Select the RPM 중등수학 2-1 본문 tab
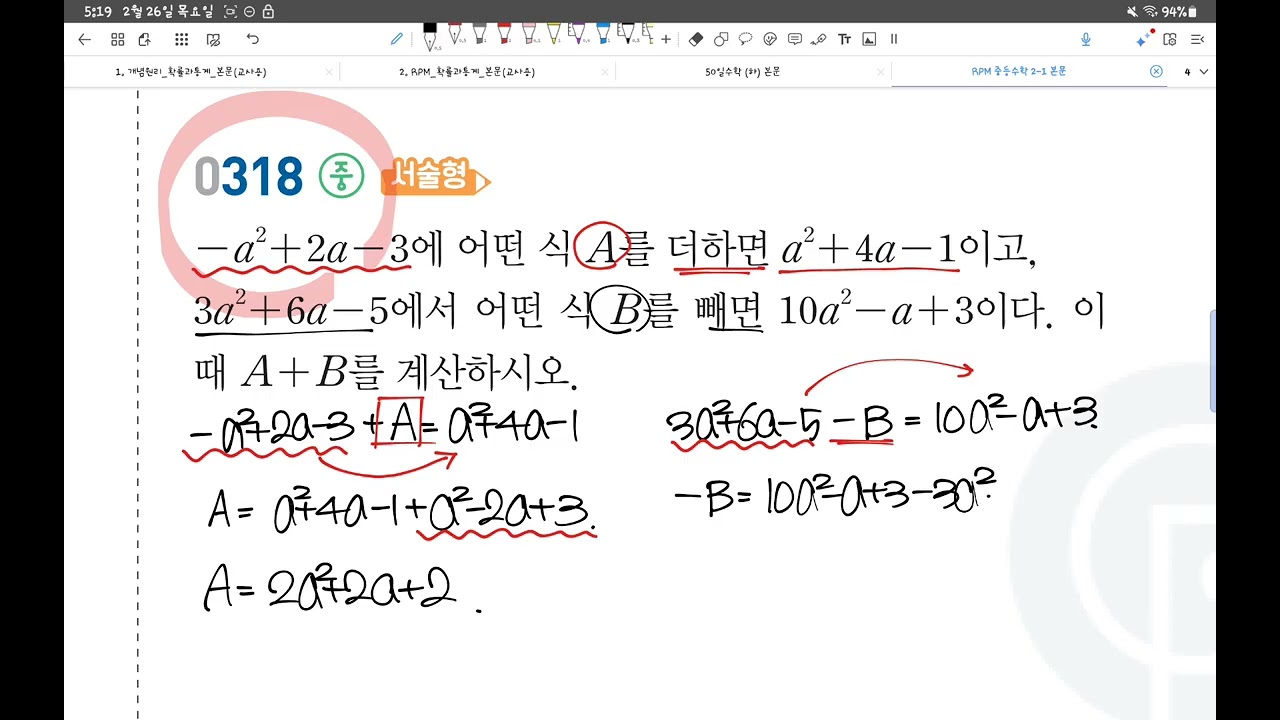Viewport: 1280px width, 720px height. [x=1018, y=72]
